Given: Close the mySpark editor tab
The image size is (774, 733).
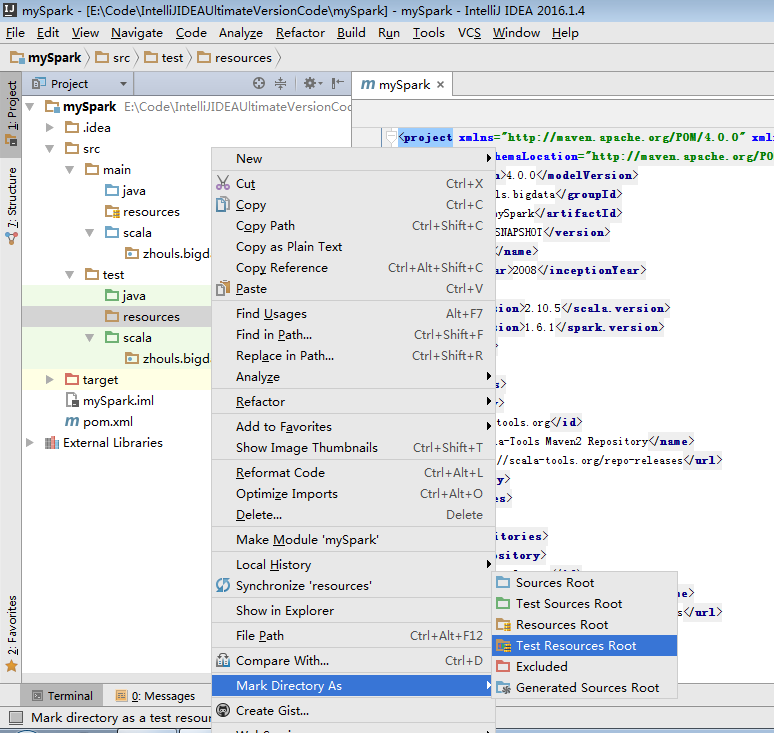Looking at the screenshot, I should pos(440,85).
